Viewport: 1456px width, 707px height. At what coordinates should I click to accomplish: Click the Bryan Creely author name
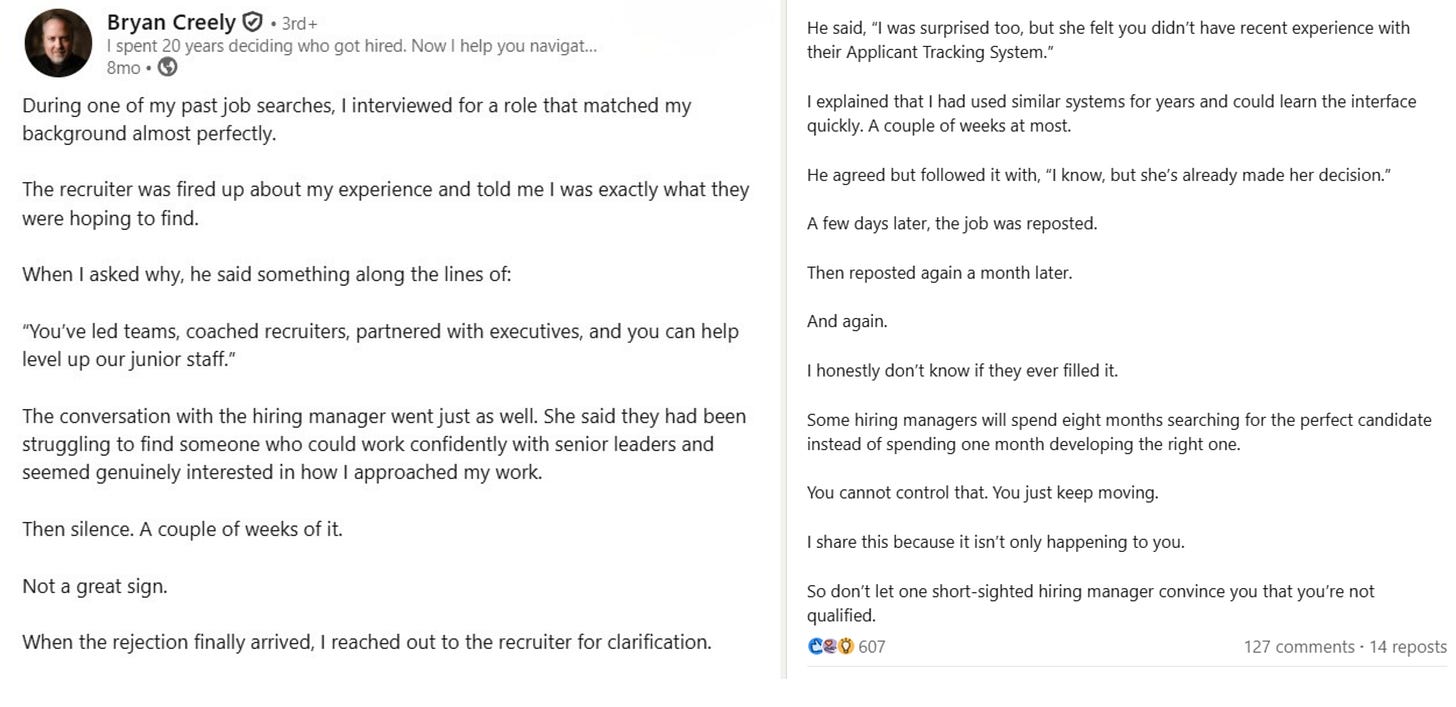(171, 22)
